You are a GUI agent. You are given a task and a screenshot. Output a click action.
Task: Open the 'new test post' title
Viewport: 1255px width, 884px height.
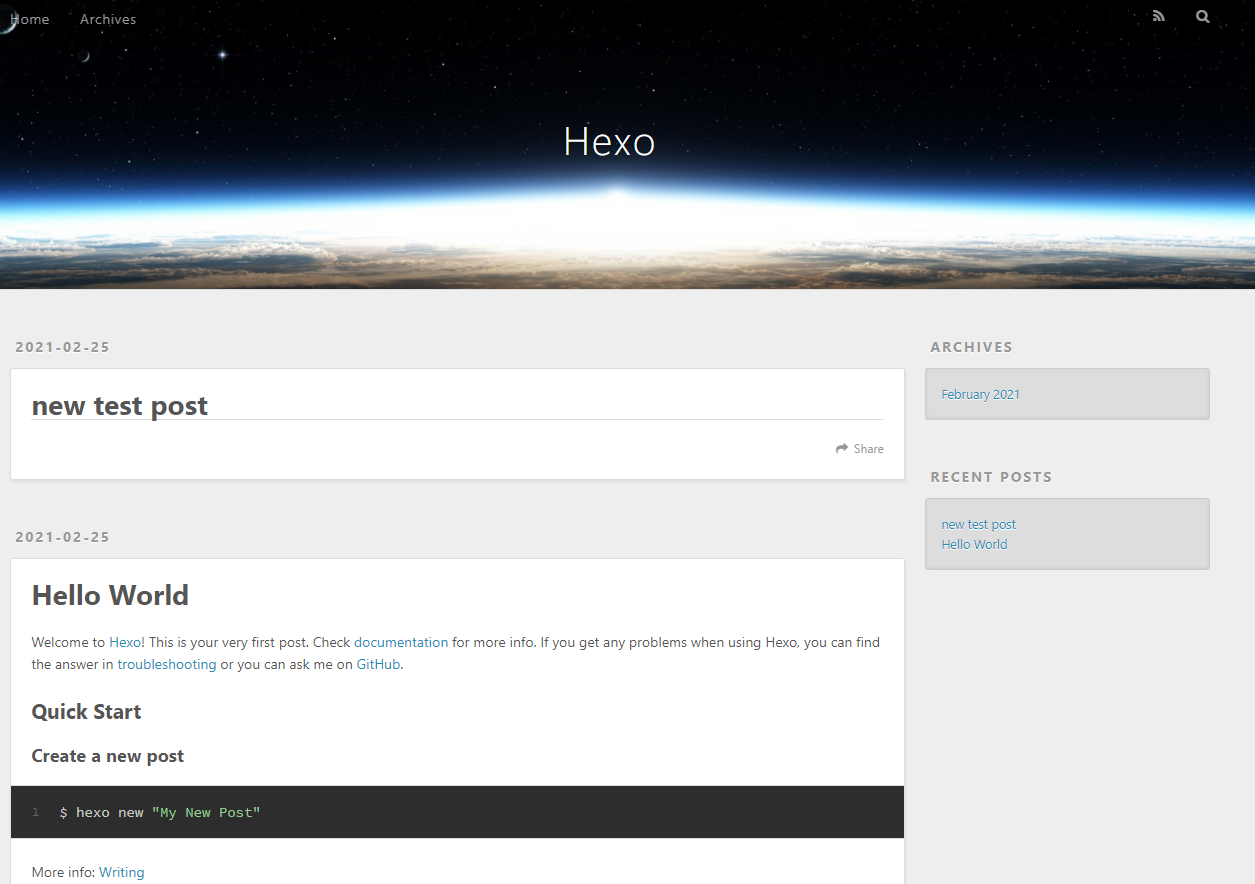(120, 405)
